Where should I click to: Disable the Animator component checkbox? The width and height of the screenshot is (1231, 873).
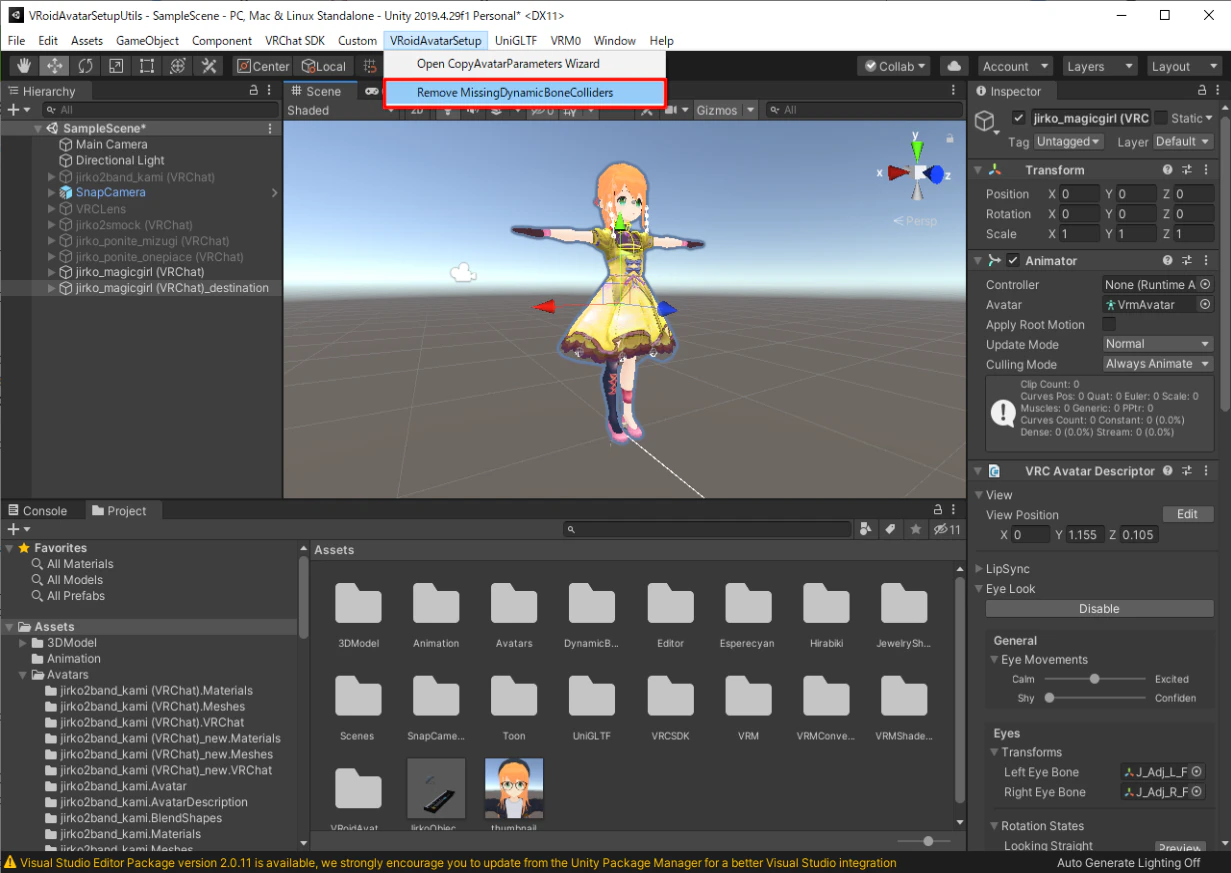tap(1013, 260)
